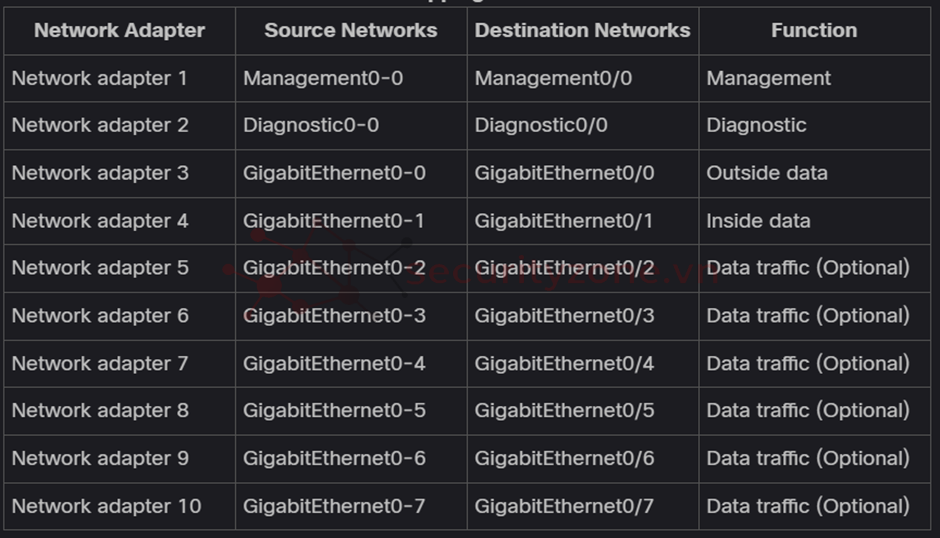Select the GigabitEthernet0-3 source cell
Screen dimensions: 940x538
click(x=334, y=316)
